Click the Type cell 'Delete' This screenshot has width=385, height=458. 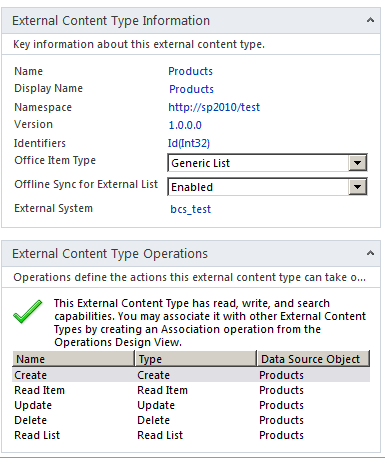point(153,420)
